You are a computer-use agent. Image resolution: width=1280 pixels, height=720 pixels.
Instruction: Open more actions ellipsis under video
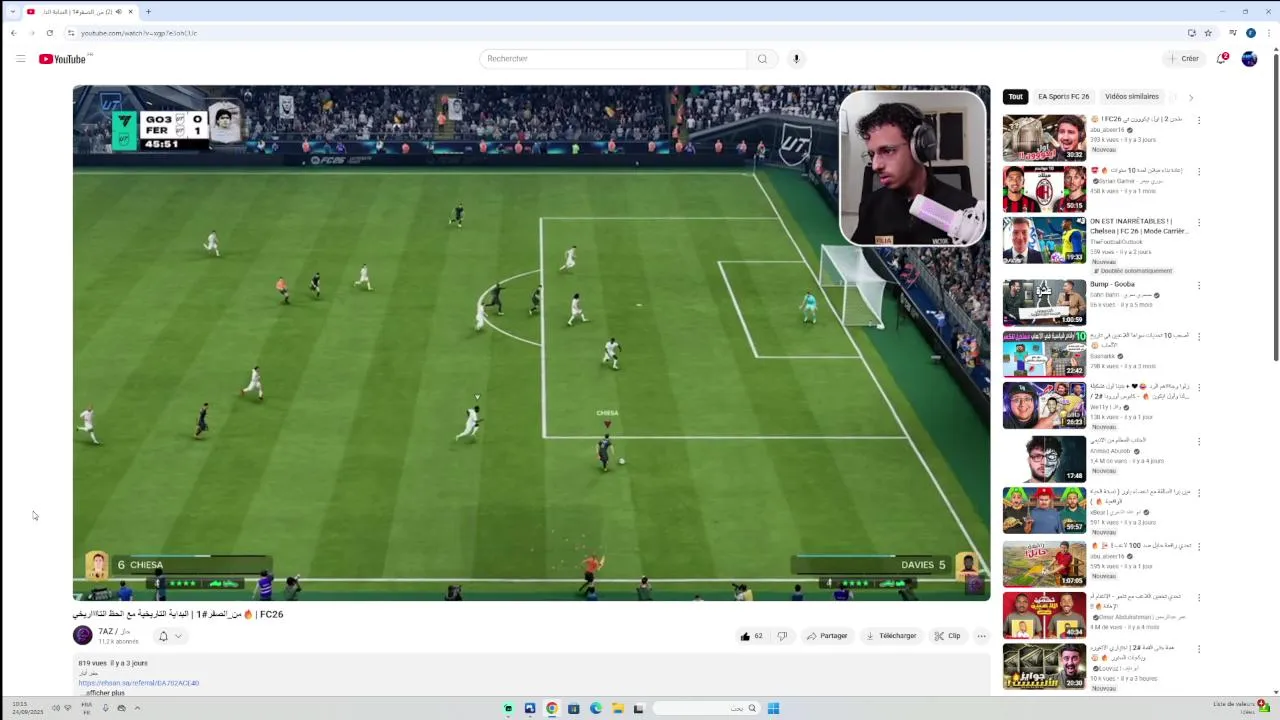coord(981,636)
